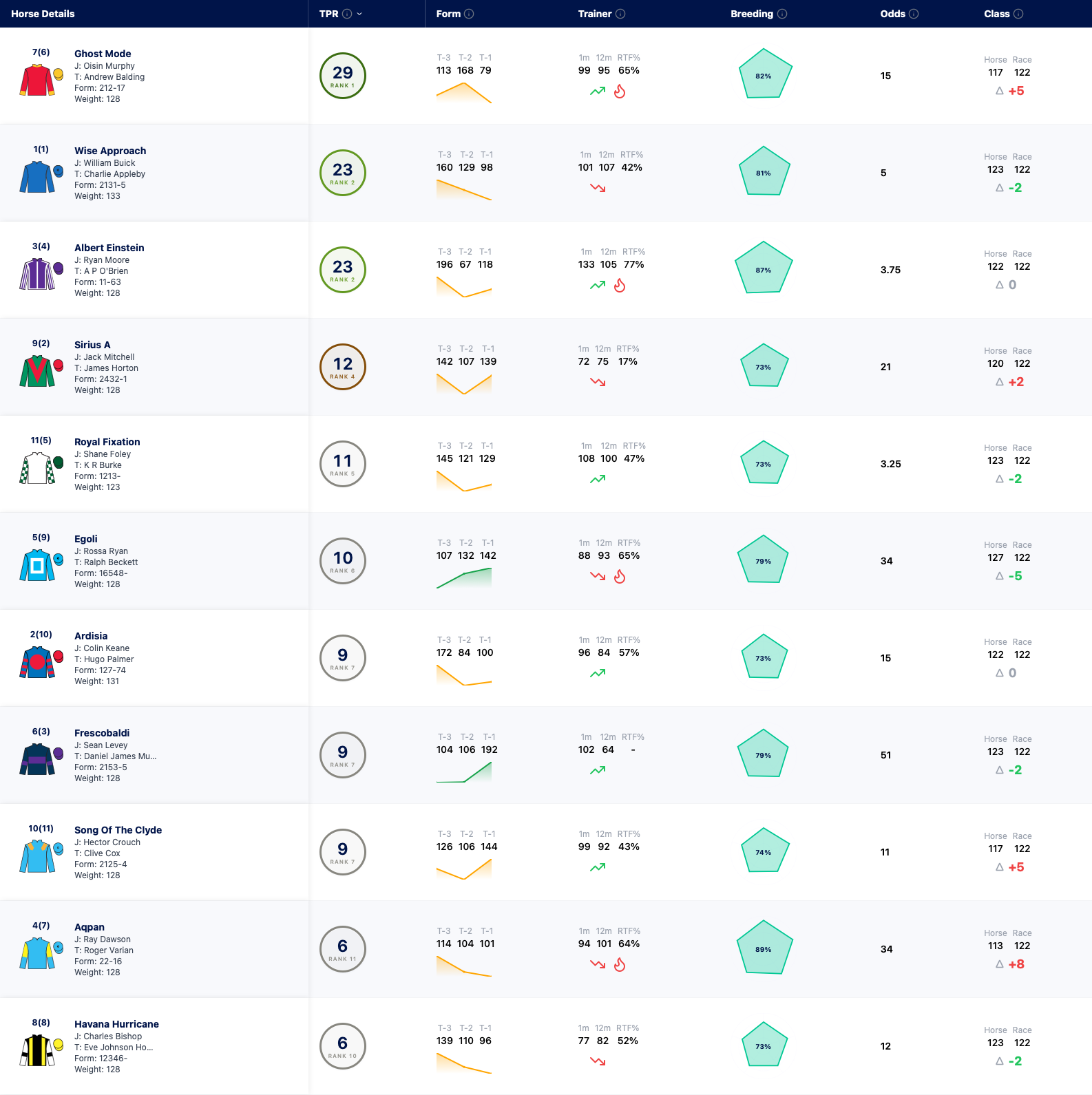This screenshot has width=1092, height=1095.
Task: Sort by the Odds column header
Action: [892, 14]
